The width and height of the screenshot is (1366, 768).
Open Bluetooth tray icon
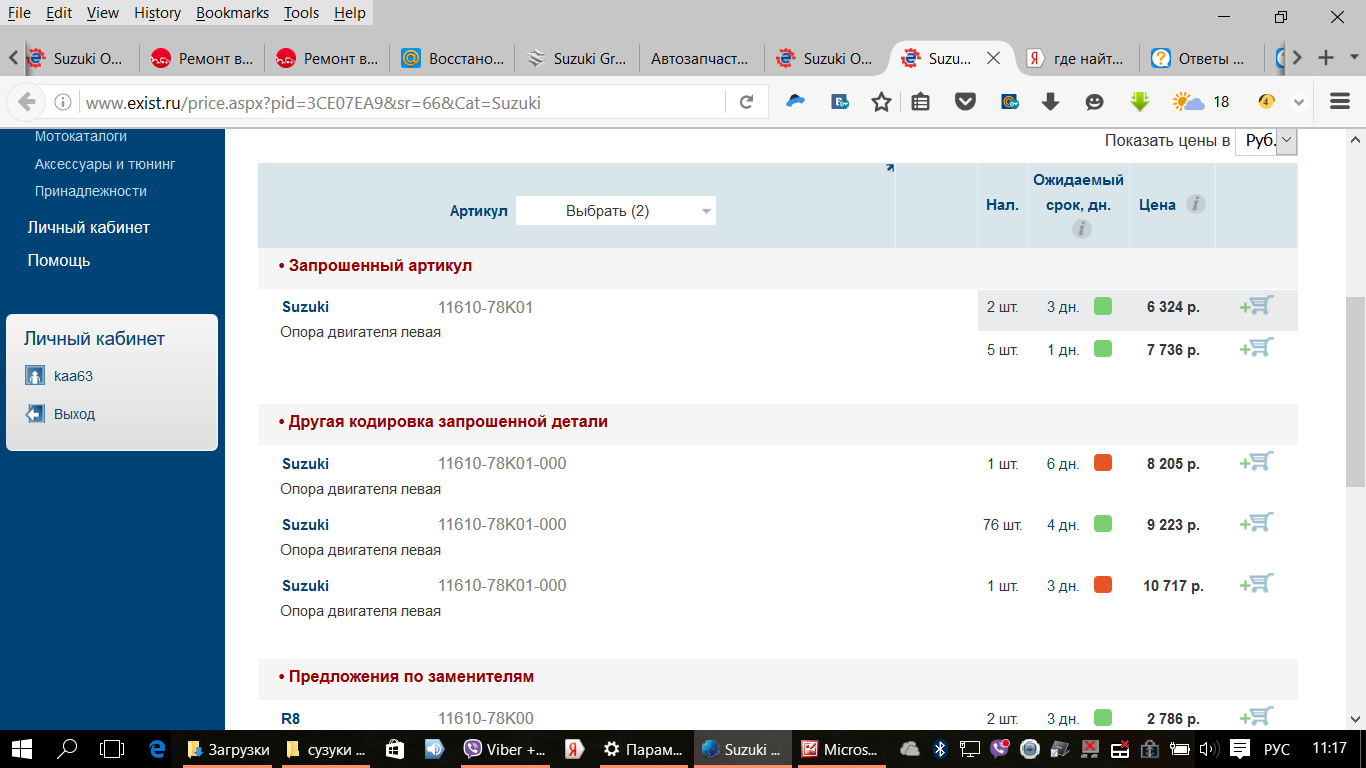click(940, 749)
